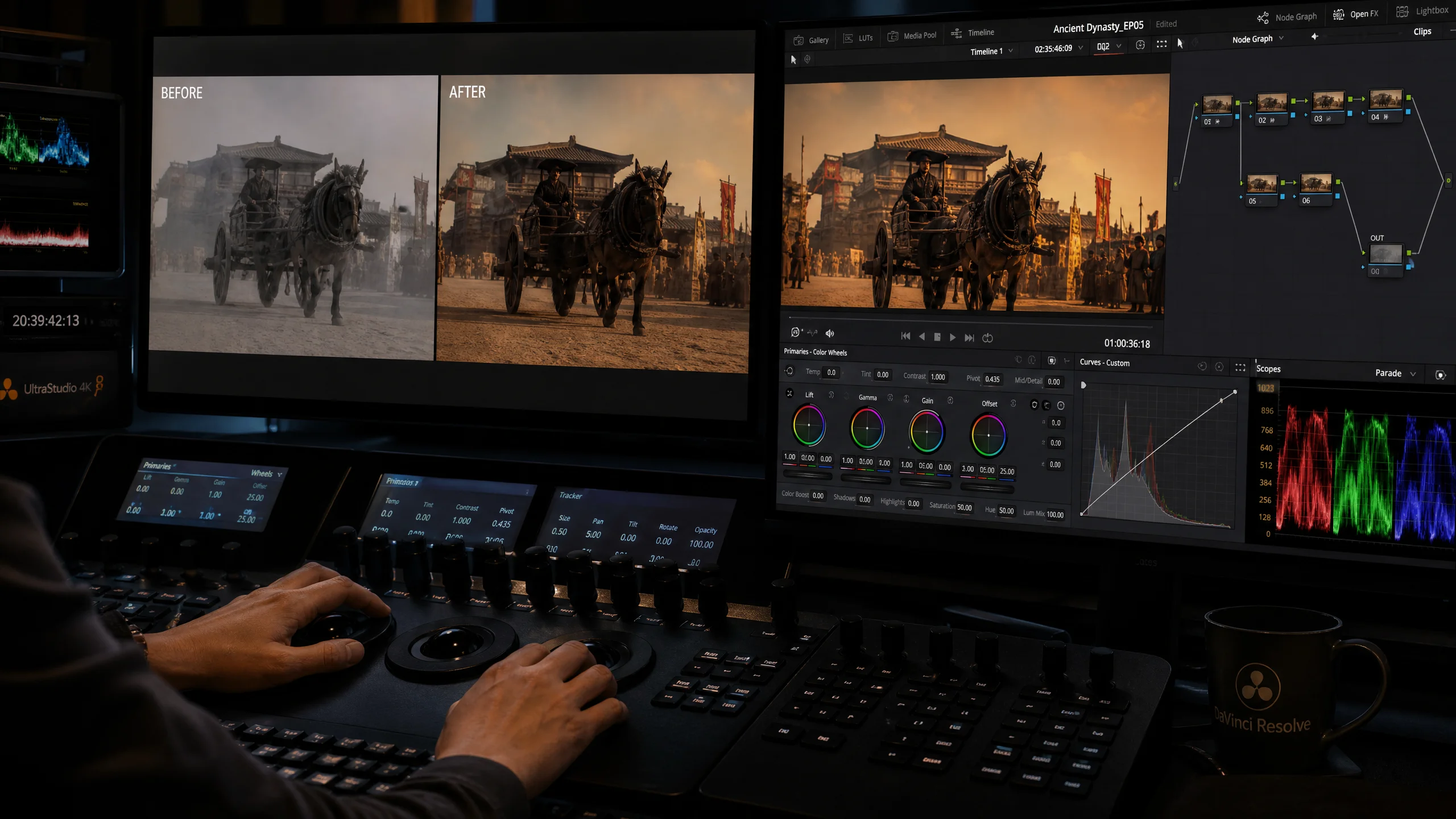Click the picker icon left of Lift
The height and width of the screenshot is (819, 1456).
coord(789,393)
